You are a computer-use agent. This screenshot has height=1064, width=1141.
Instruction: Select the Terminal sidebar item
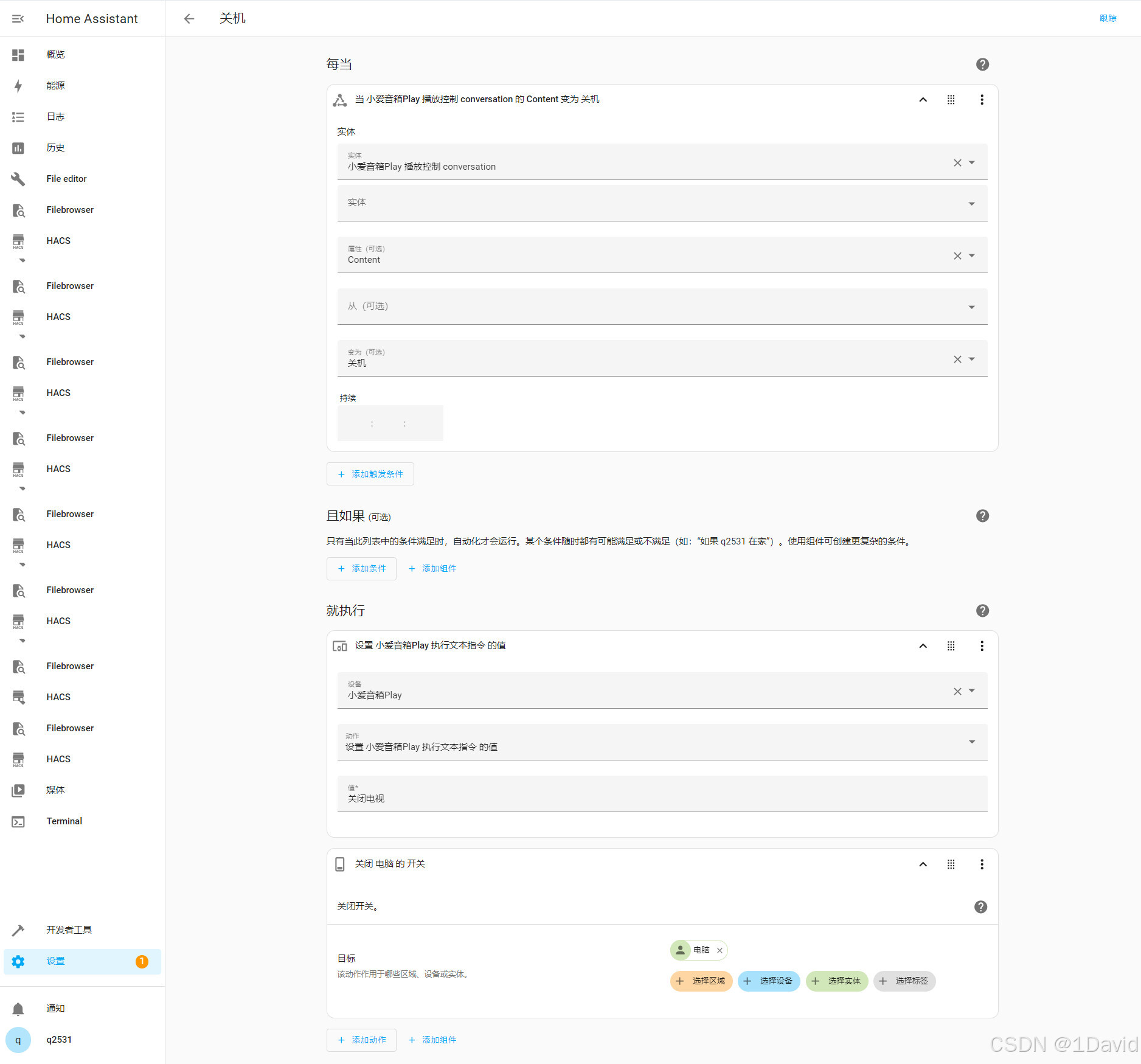click(82, 821)
